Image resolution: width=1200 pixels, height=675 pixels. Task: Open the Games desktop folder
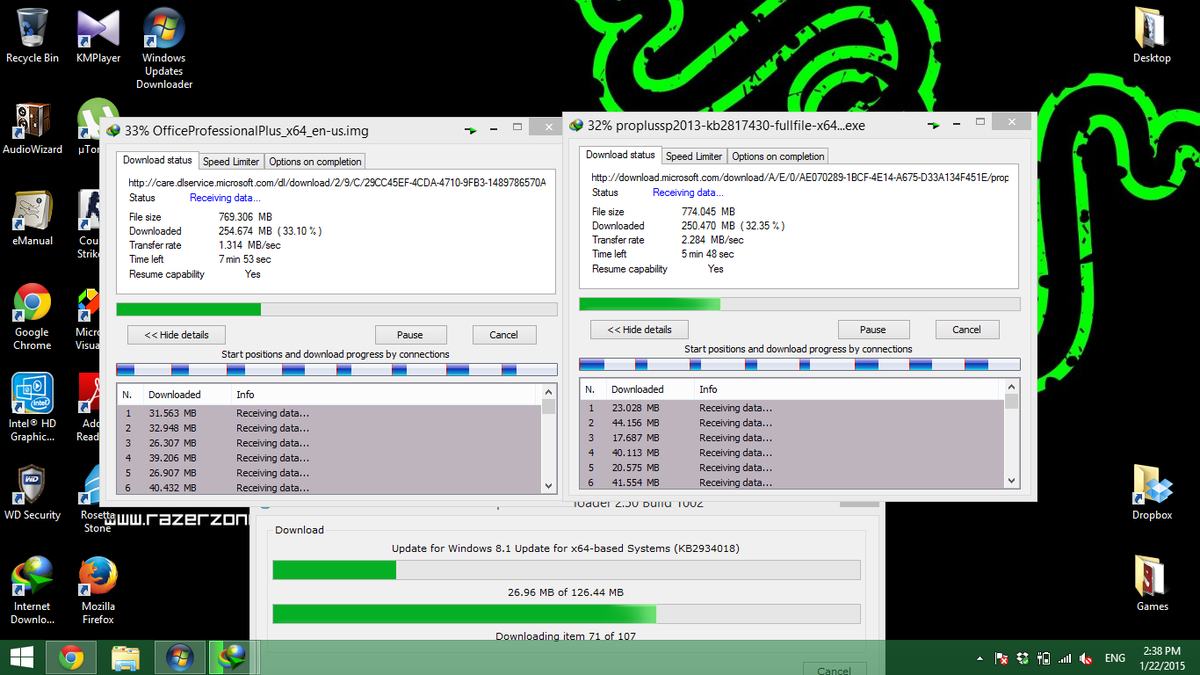click(1151, 582)
